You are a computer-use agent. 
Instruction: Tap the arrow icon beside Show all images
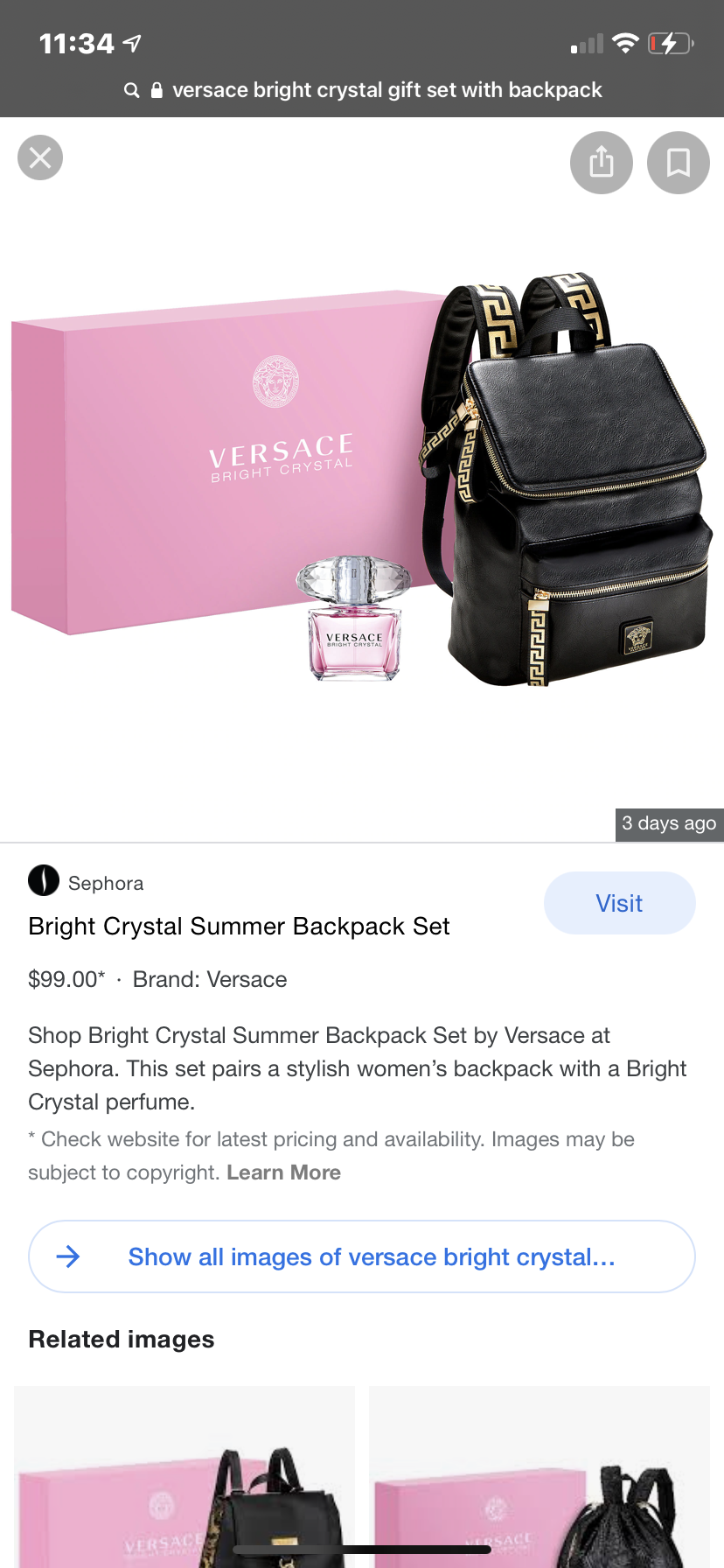[x=68, y=1256]
